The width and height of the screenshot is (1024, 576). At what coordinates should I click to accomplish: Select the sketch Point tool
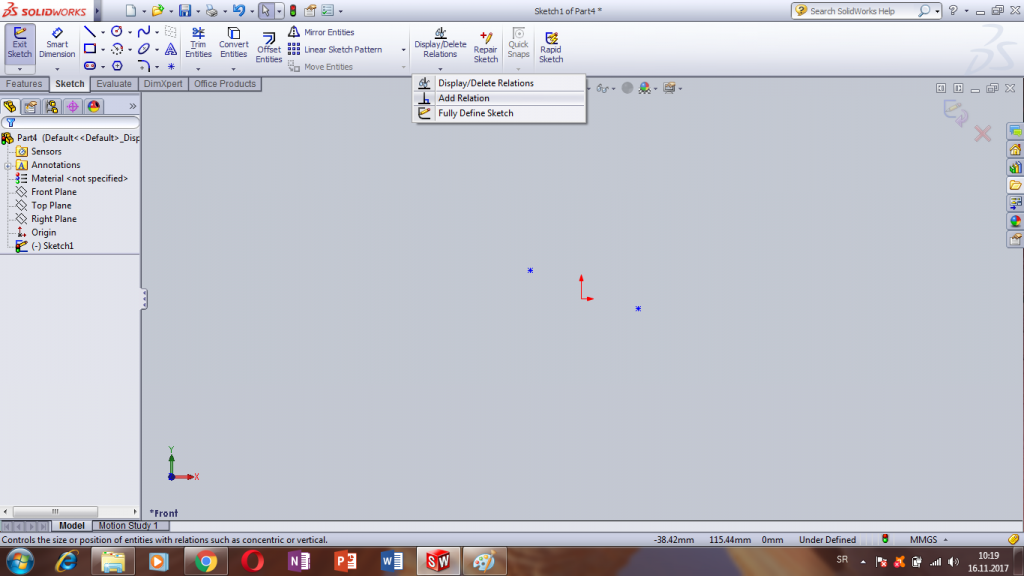point(171,66)
